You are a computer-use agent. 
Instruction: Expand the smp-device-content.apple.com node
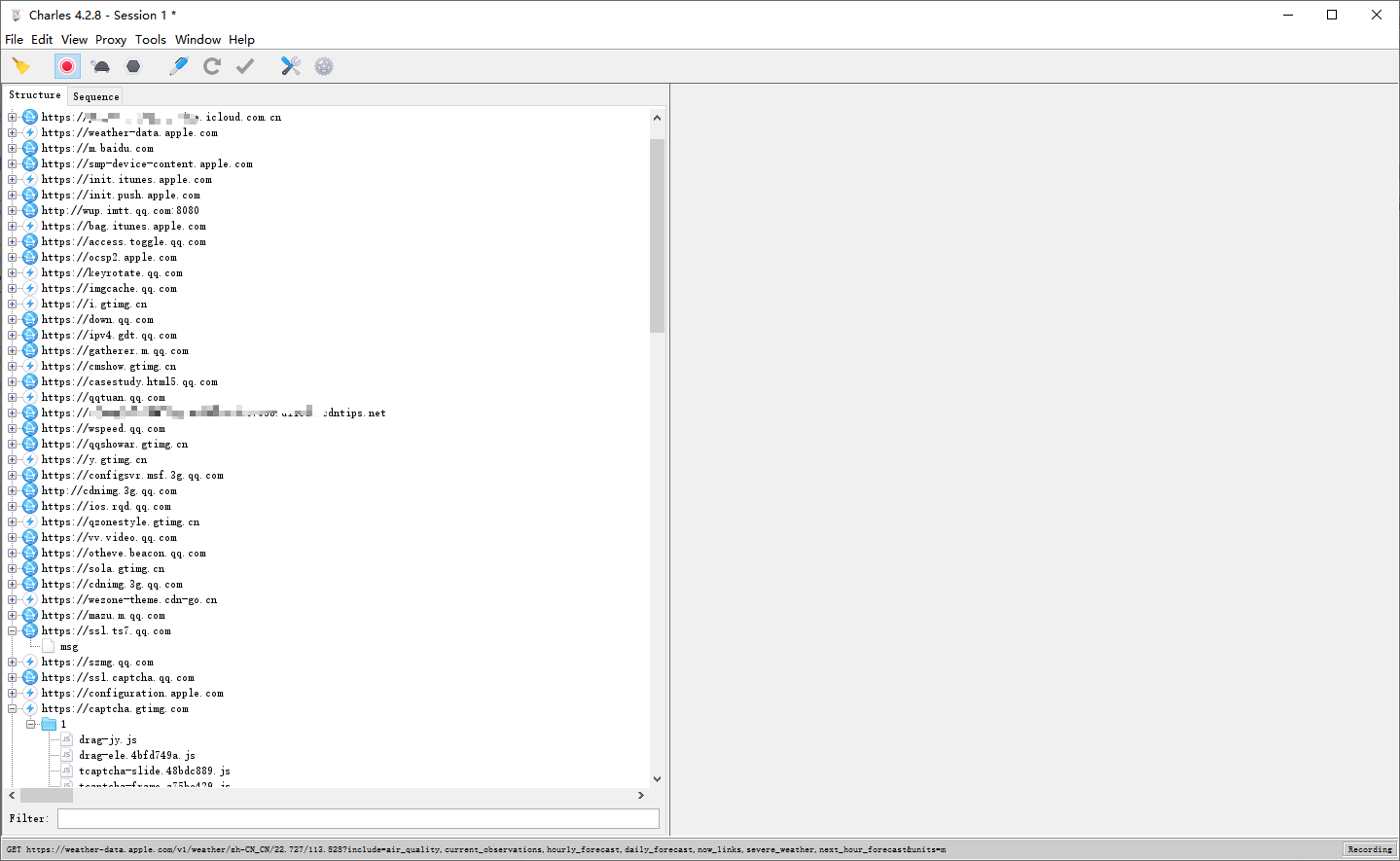[13, 164]
